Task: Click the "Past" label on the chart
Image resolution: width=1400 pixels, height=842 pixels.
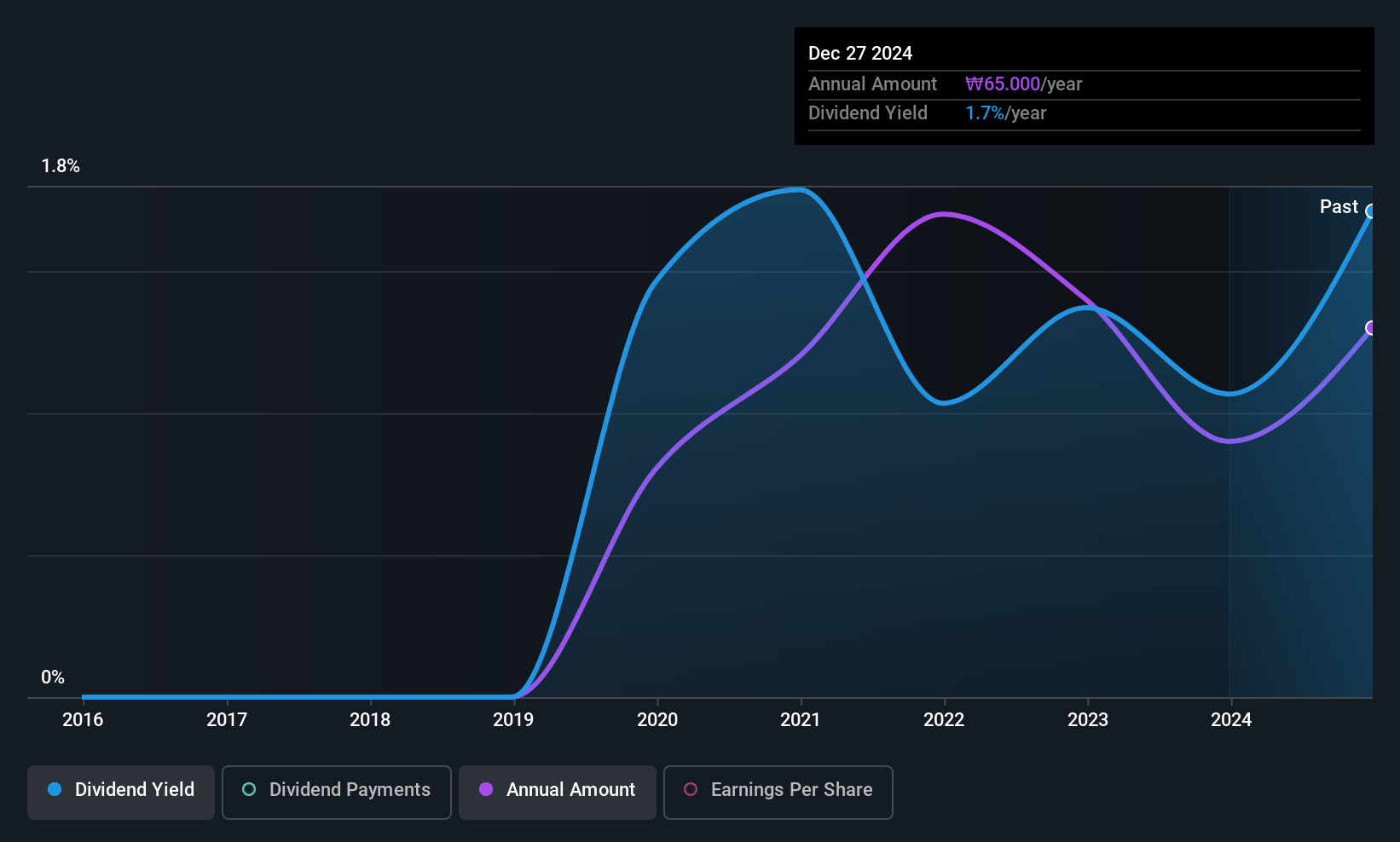Action: coord(1339,207)
